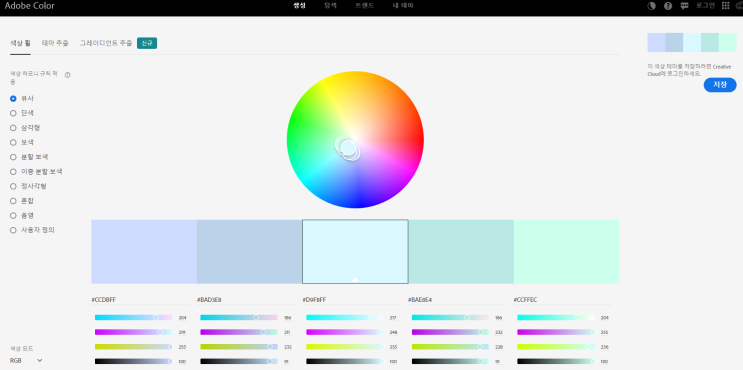743x370 pixels.
Task: Open the RGB color mode dropdown
Action: 26,360
